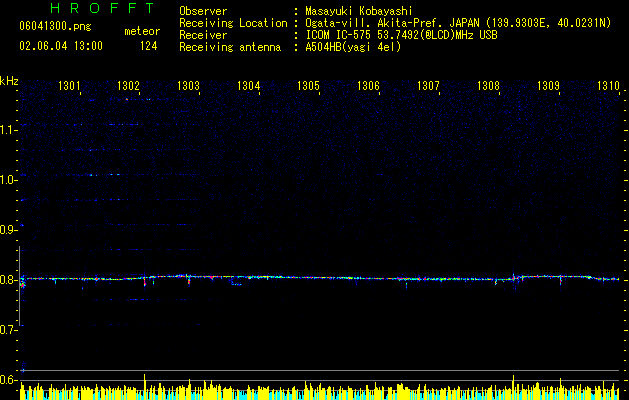The height and width of the screenshot is (400, 629).
Task: Click the 1308 time marker
Action: click(x=488, y=86)
